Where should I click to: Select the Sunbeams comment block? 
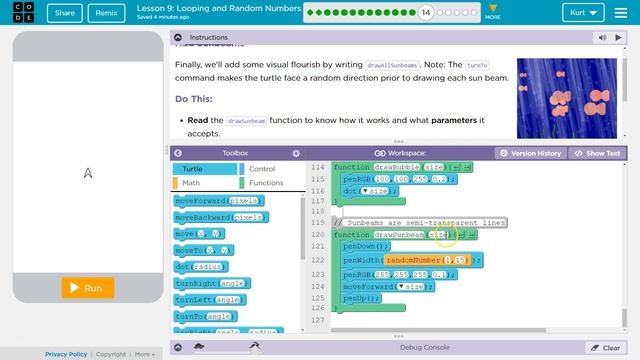[x=420, y=223]
